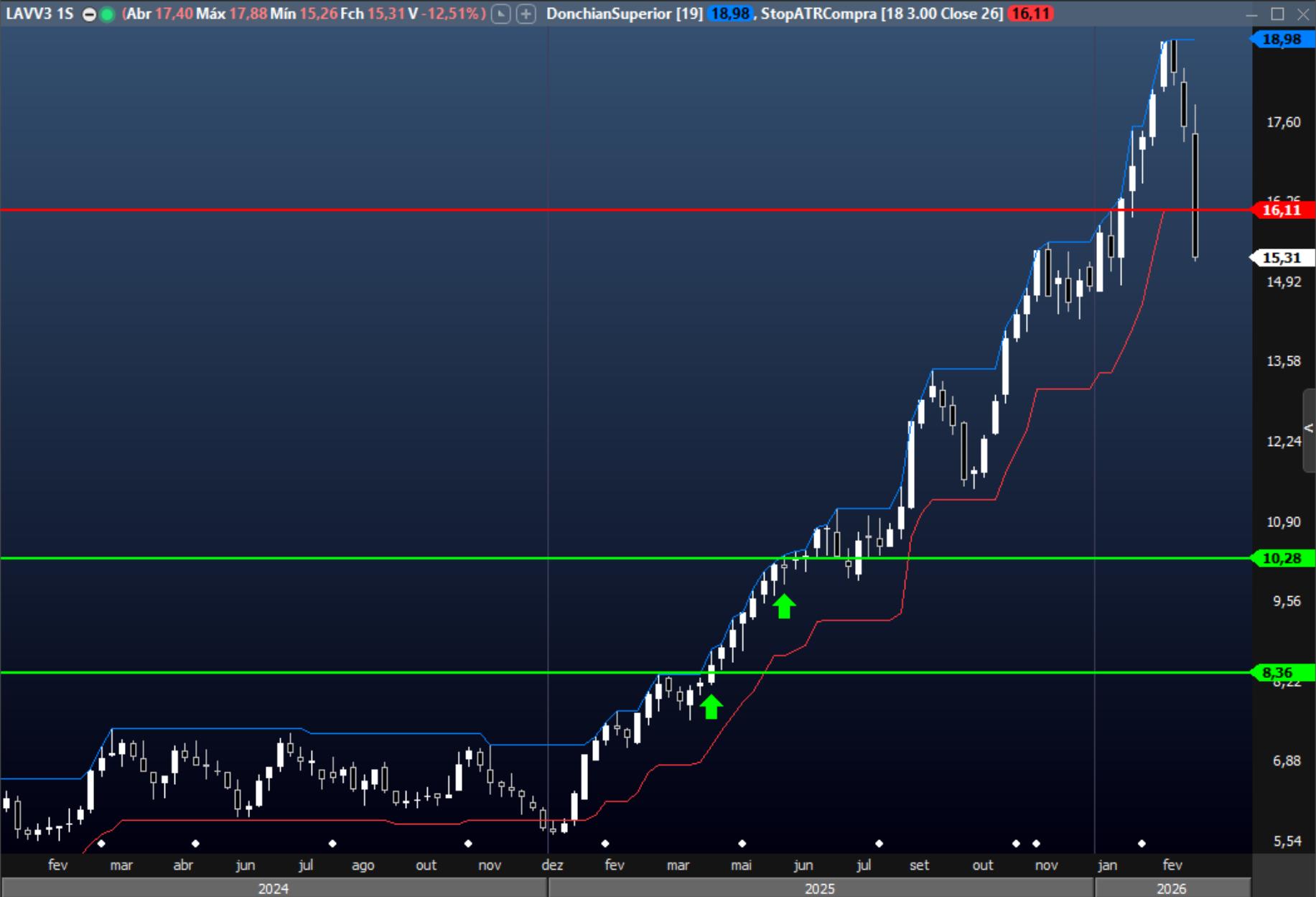Click the small arrow button before plus
The height and width of the screenshot is (897, 1316).
[x=501, y=14]
